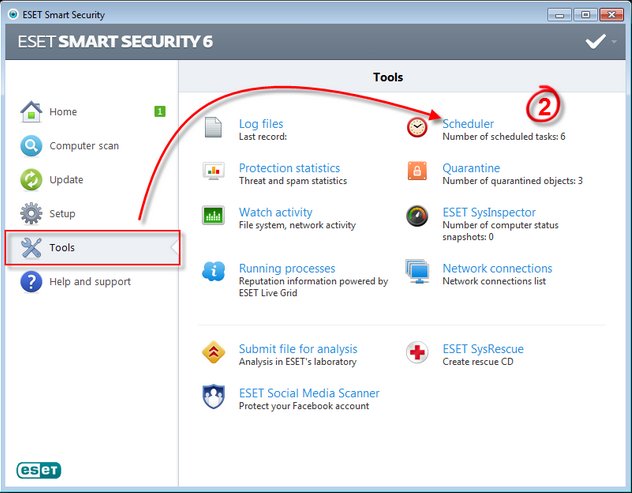The width and height of the screenshot is (632, 493).
Task: Click 'Number of scheduled tasks: 6' text
Action: [x=504, y=137]
